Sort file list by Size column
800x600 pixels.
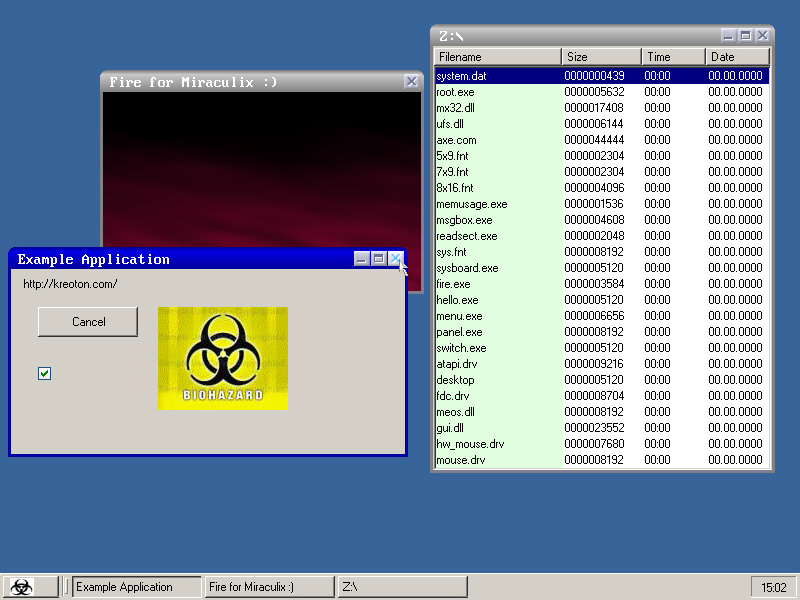(x=601, y=57)
